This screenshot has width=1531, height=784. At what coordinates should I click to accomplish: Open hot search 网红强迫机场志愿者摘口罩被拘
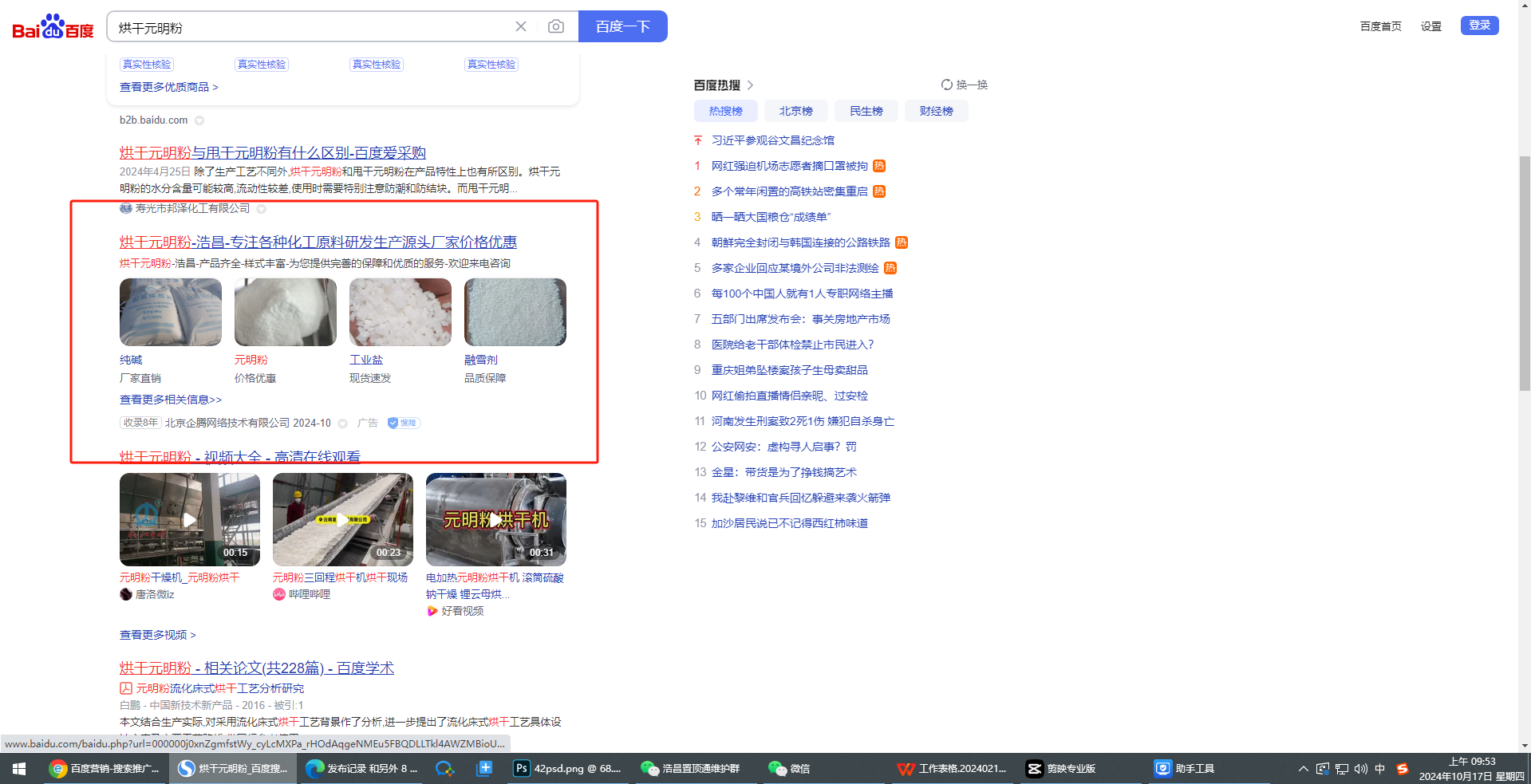click(x=790, y=166)
